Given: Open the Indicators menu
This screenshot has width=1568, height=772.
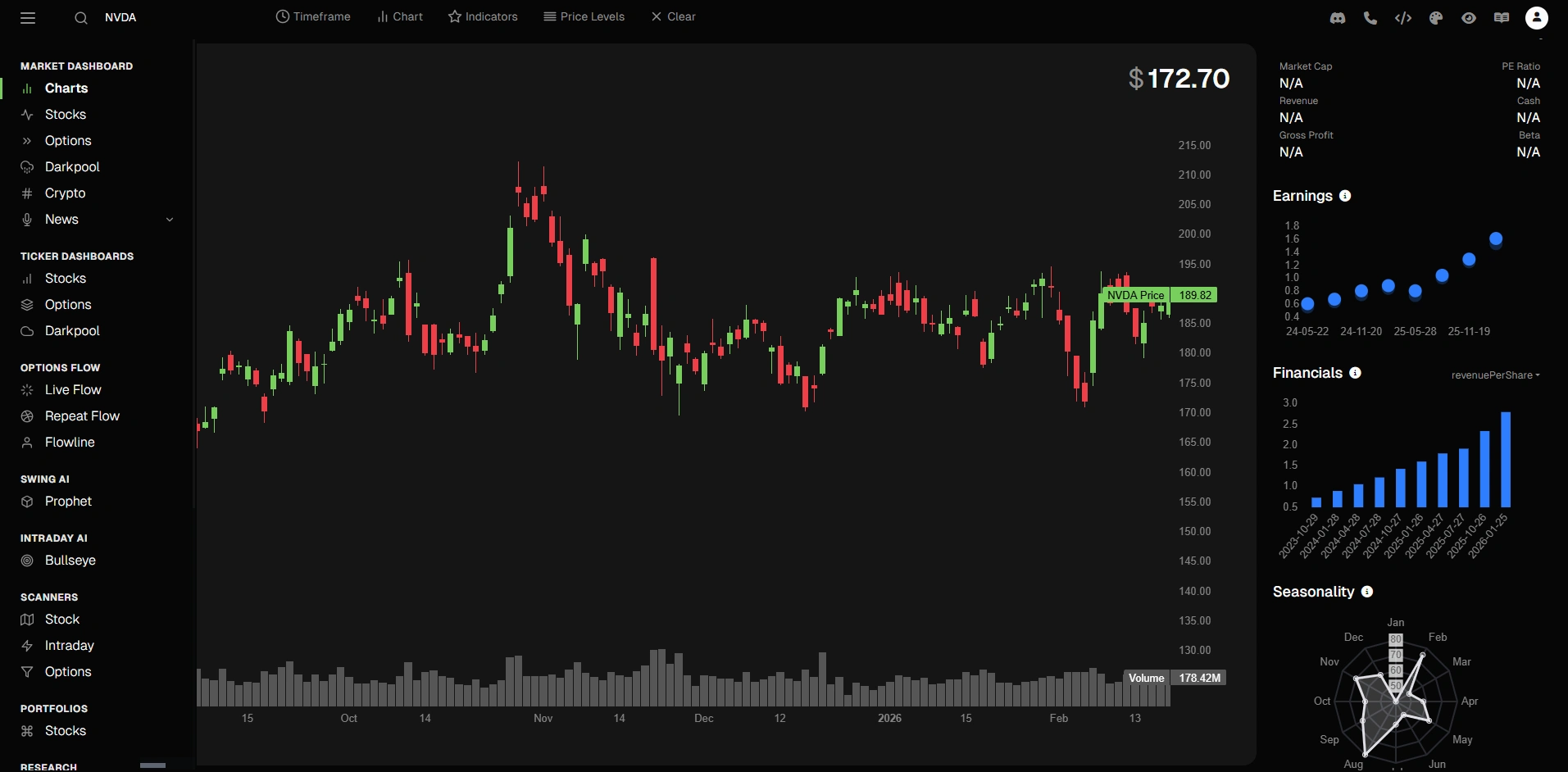Looking at the screenshot, I should [483, 16].
